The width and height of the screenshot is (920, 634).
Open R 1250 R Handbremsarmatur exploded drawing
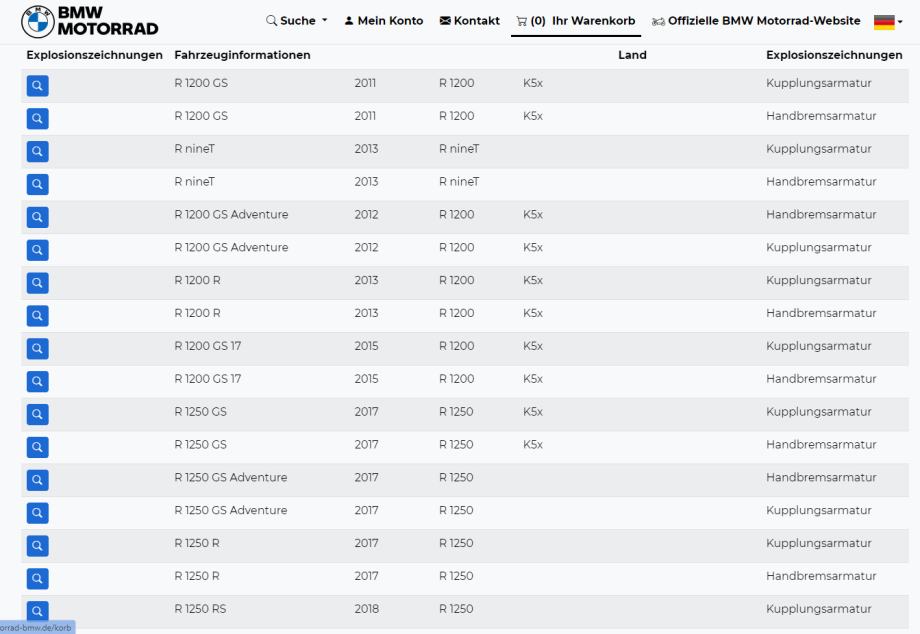(37, 579)
